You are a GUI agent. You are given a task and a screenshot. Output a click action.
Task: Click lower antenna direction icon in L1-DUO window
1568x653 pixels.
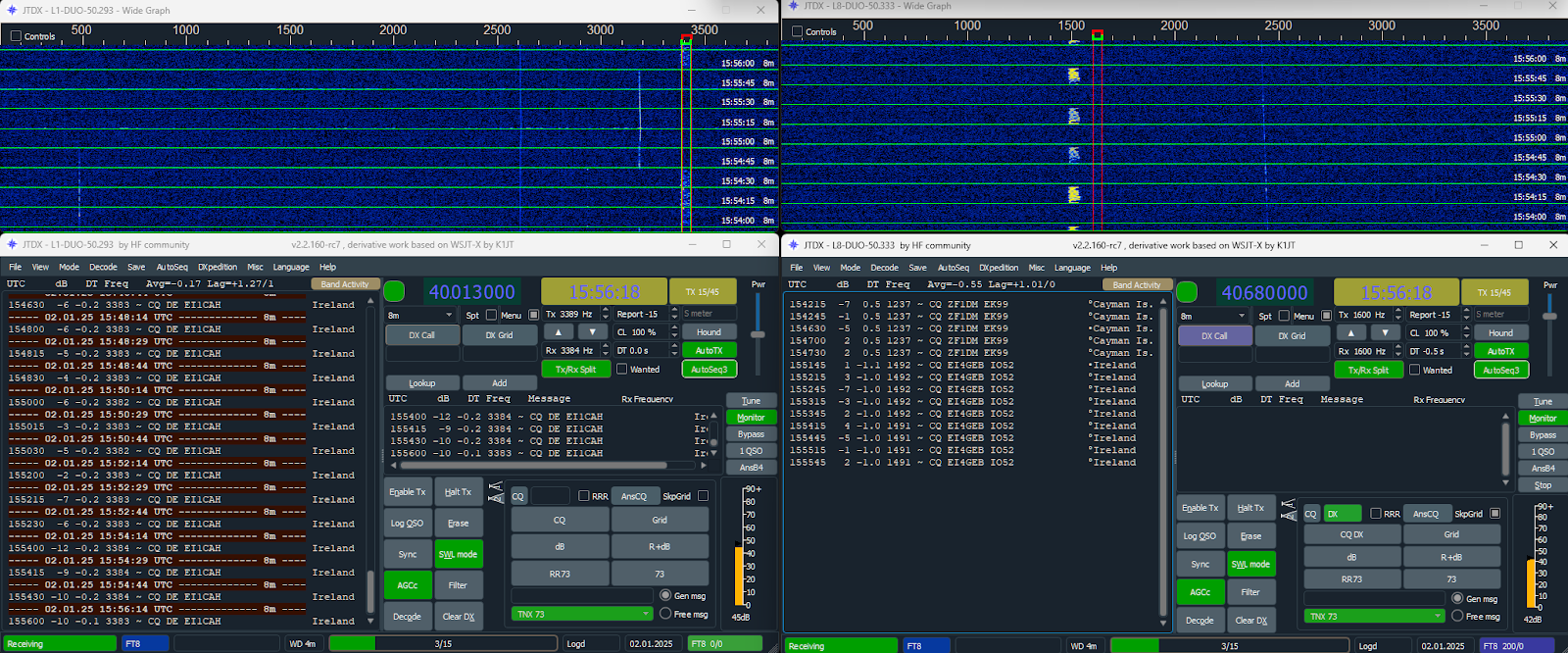(495, 500)
